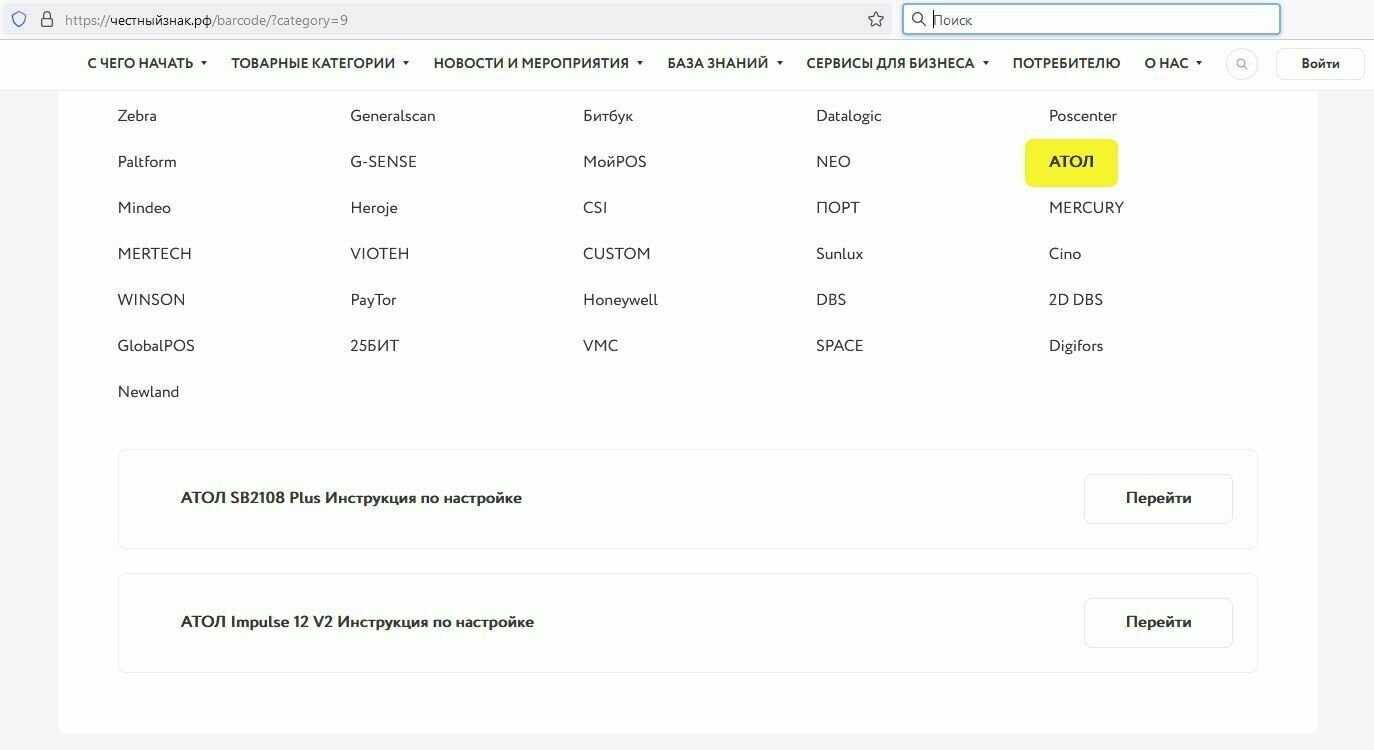Select the CSI brand

595,208
